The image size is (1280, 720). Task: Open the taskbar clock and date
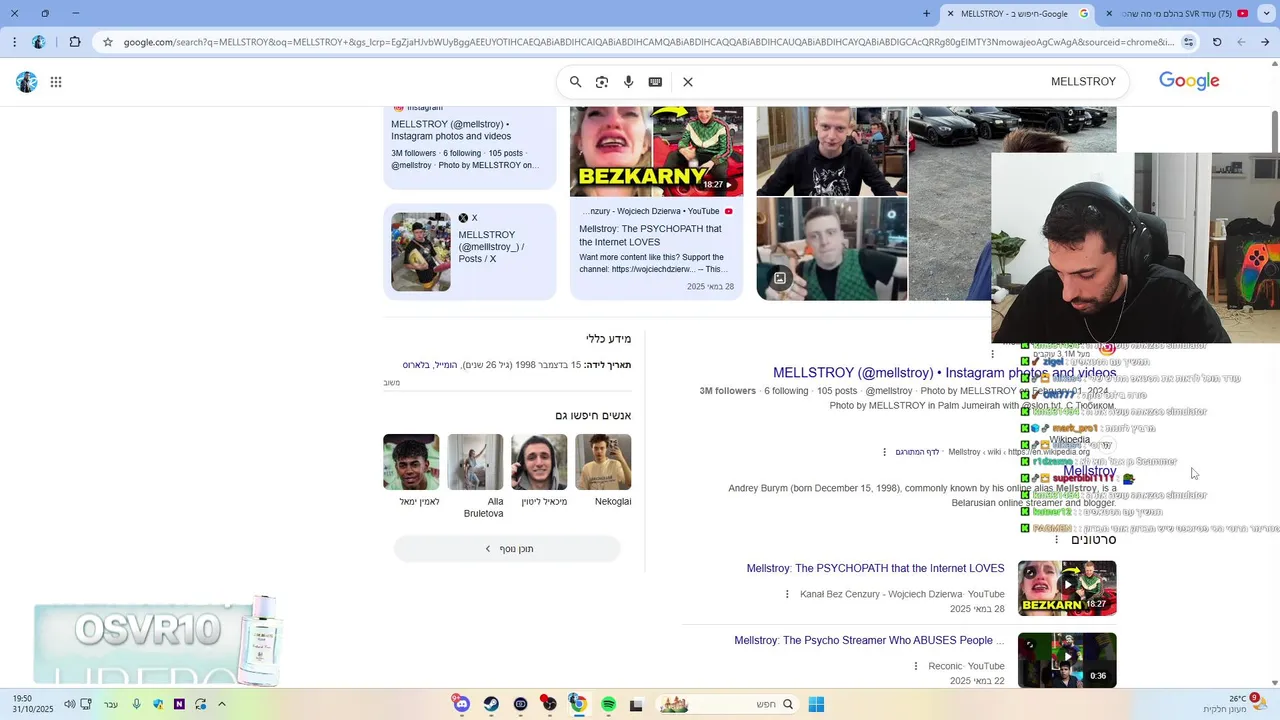click(33, 704)
